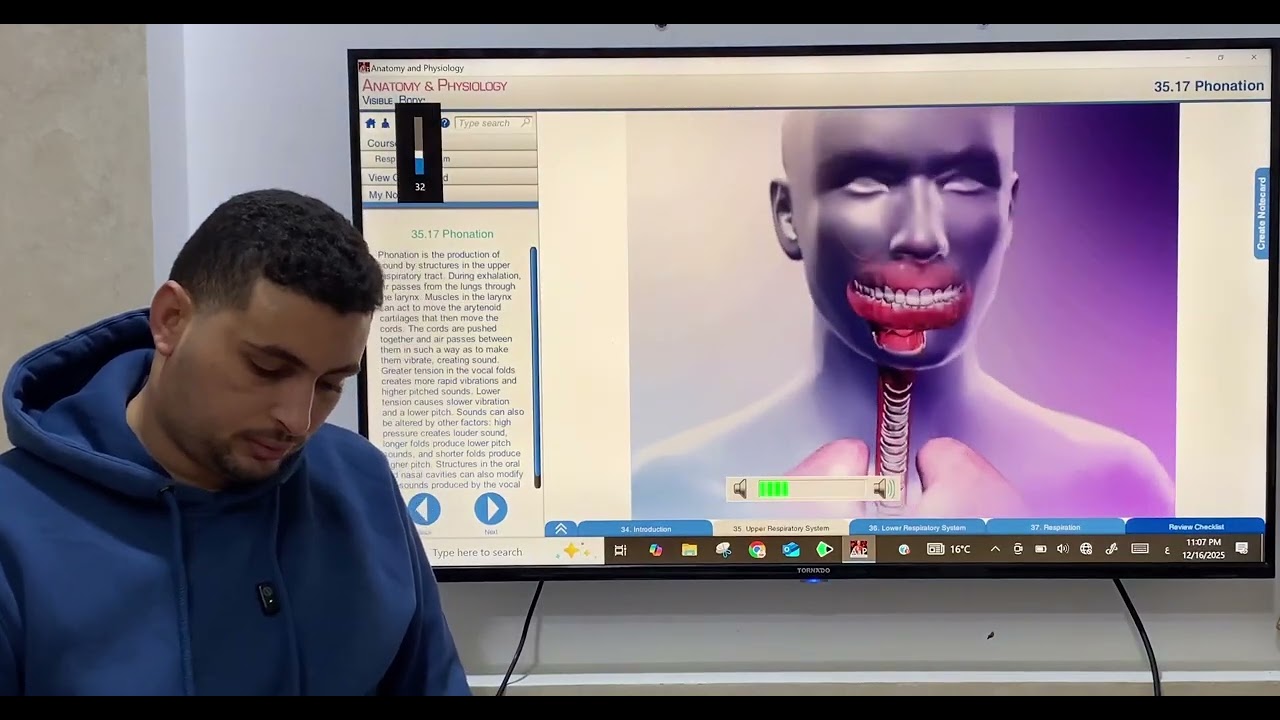Open the 36. Lower Respiratory System tab

[917, 527]
